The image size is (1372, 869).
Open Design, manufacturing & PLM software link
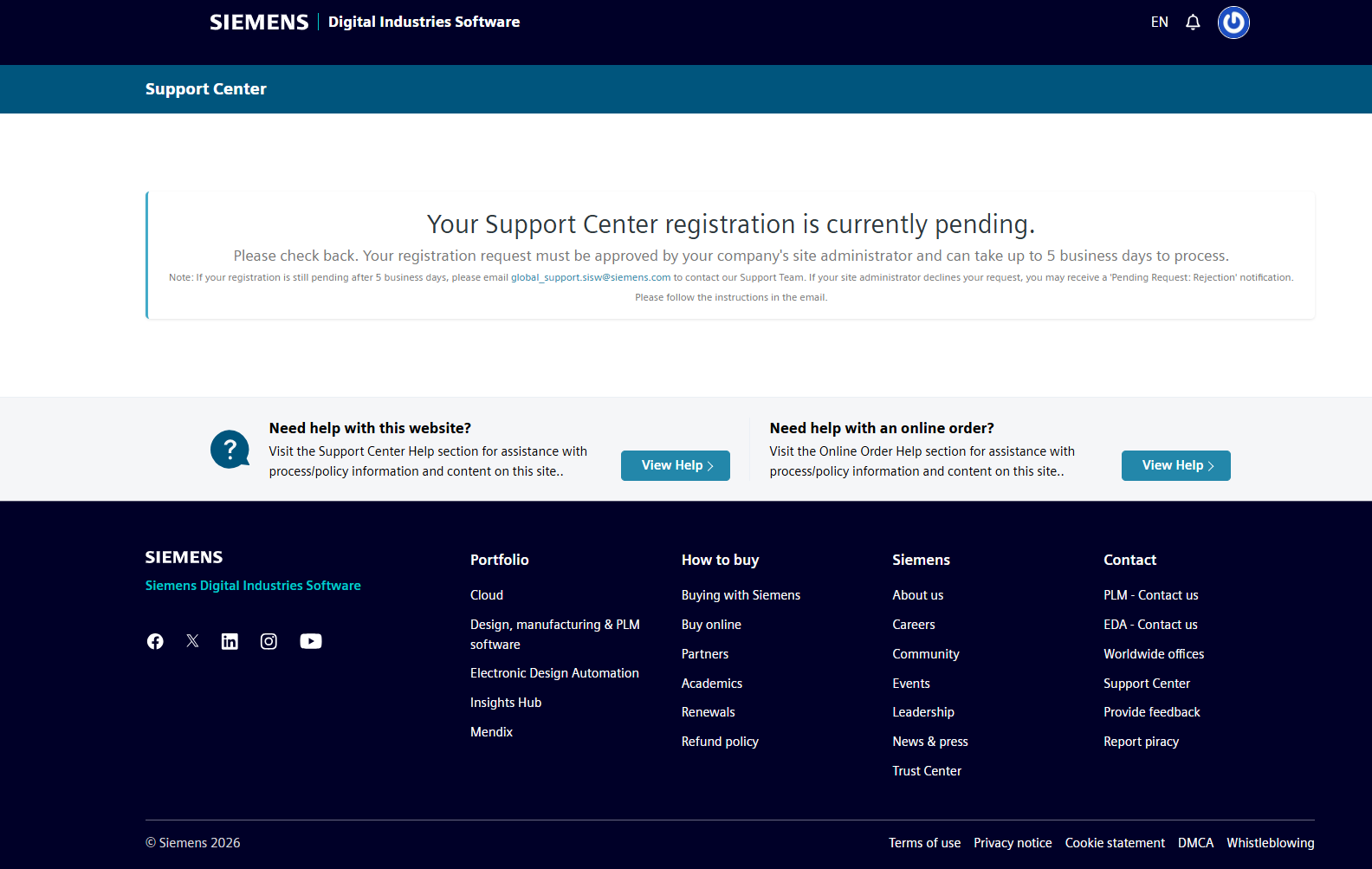click(555, 634)
